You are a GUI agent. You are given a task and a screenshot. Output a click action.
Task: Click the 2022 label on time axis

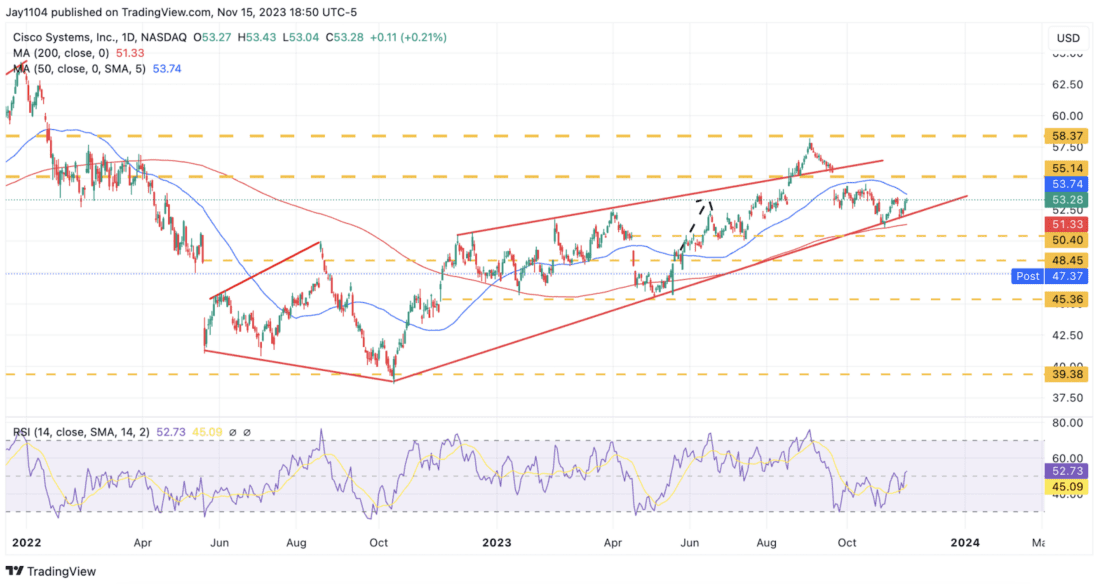[27, 543]
